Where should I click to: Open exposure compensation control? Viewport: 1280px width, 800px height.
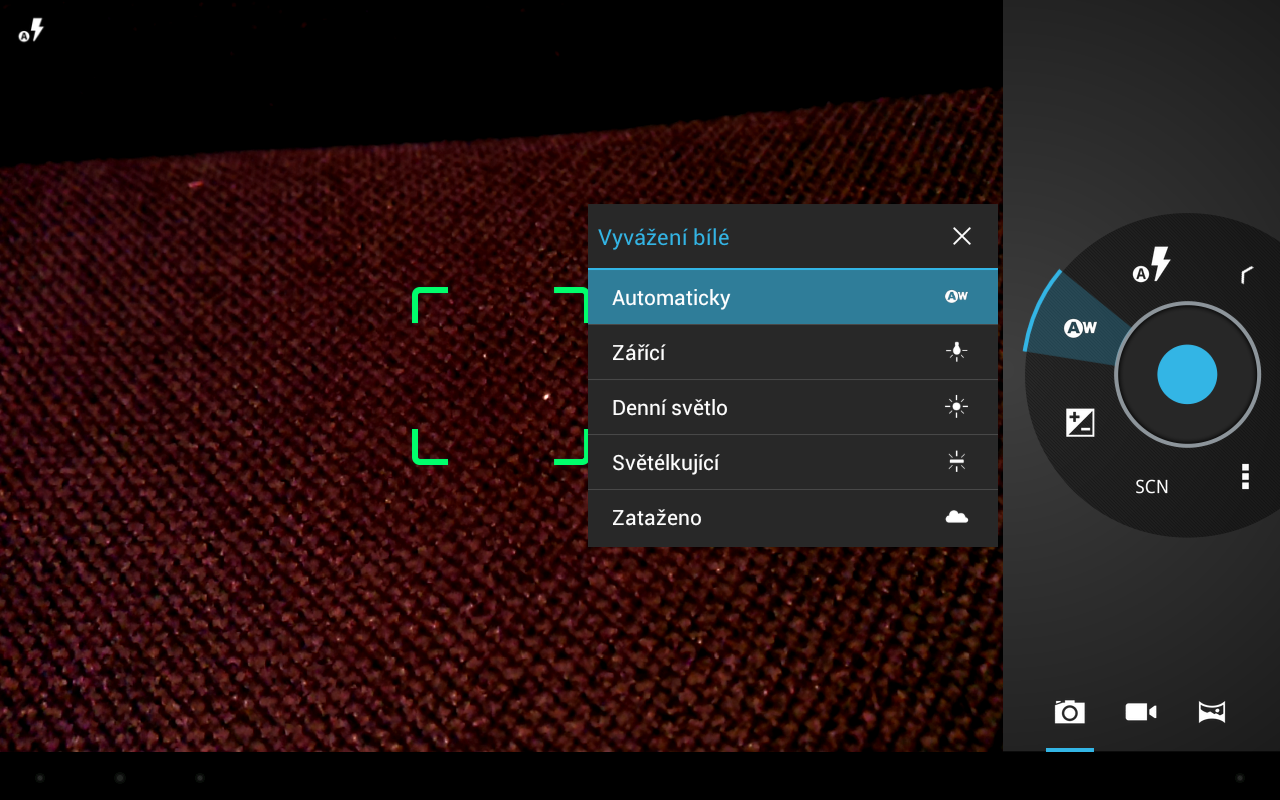1080,423
